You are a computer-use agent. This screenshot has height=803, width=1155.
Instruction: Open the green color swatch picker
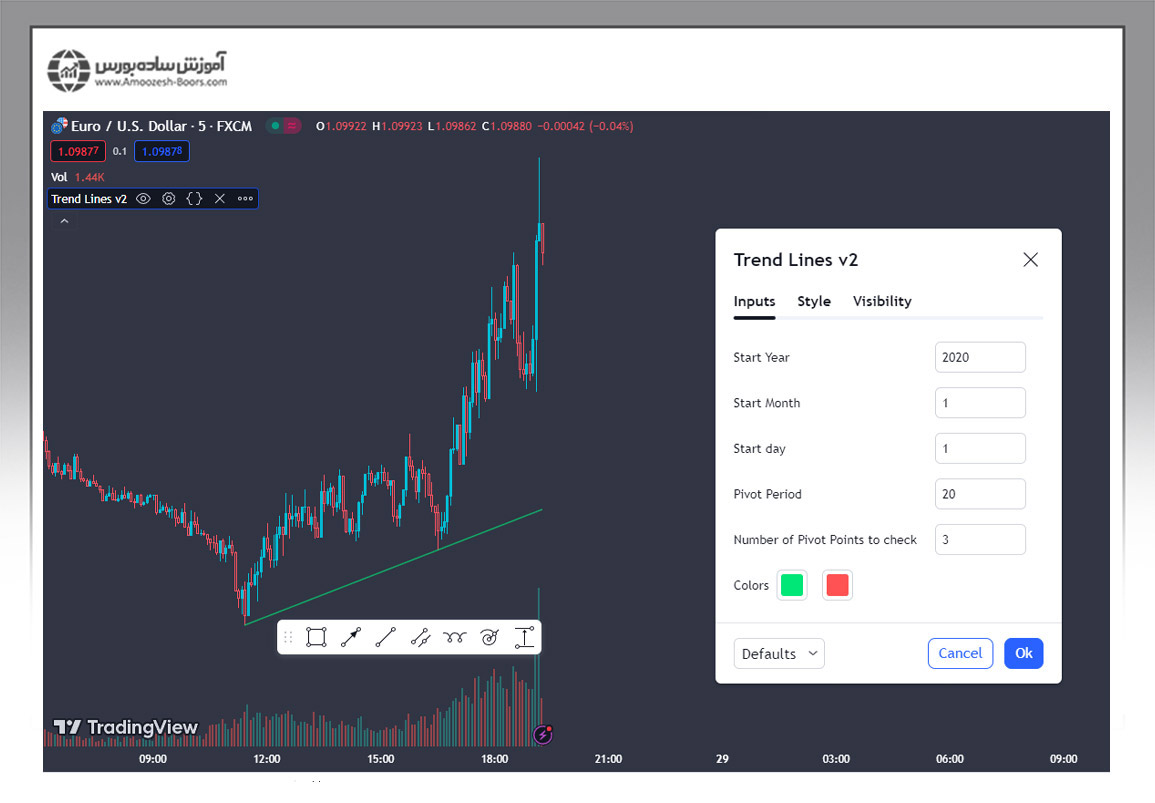(792, 585)
